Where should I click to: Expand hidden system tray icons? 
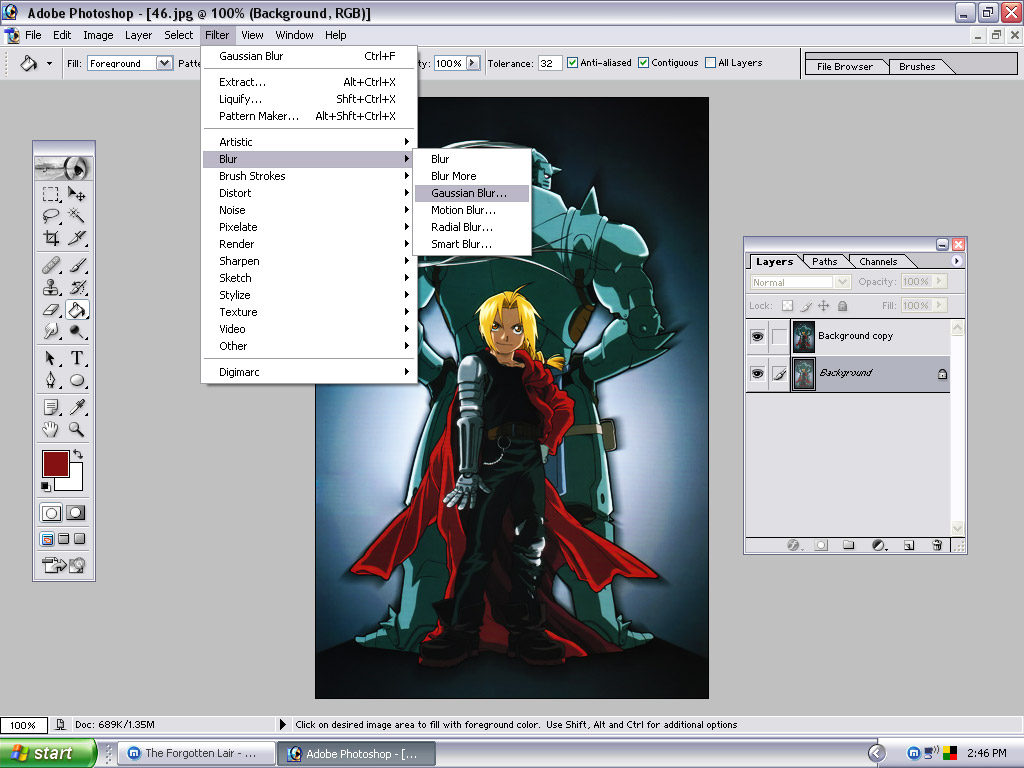point(876,754)
